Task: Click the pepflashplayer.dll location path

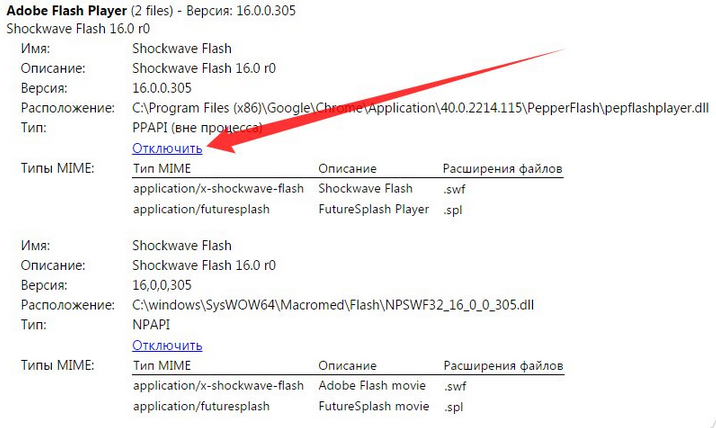Action: 420,108
